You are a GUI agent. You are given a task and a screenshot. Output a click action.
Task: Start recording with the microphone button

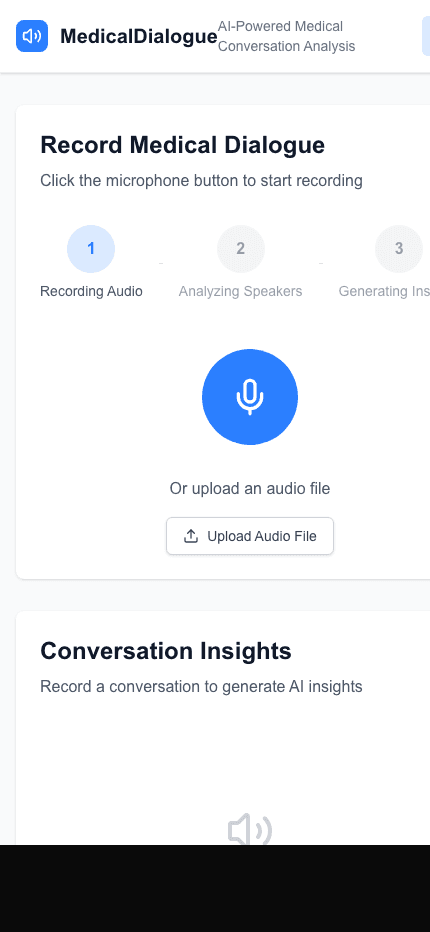(x=250, y=396)
